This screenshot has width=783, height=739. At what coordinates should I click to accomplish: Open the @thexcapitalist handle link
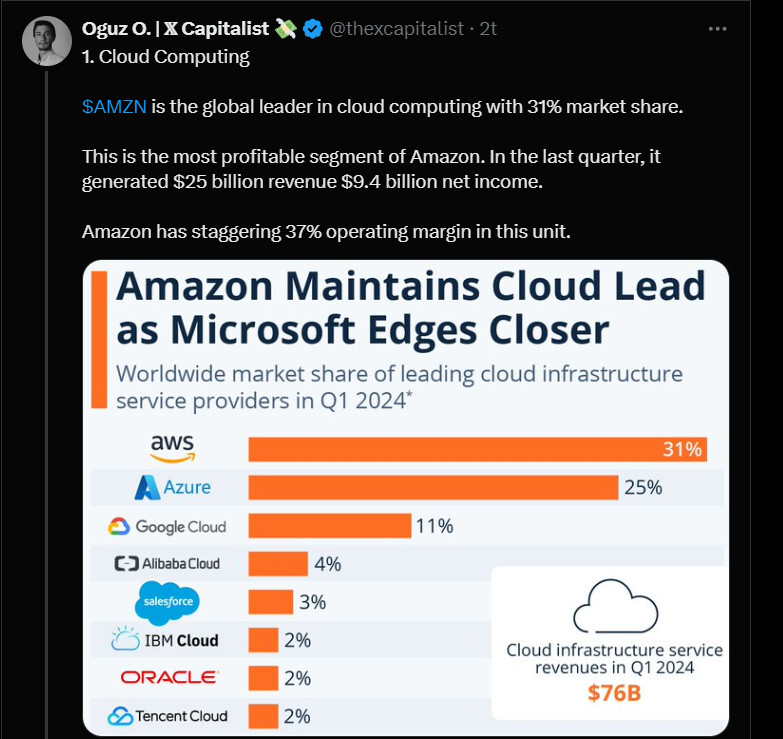pyautogui.click(x=397, y=30)
